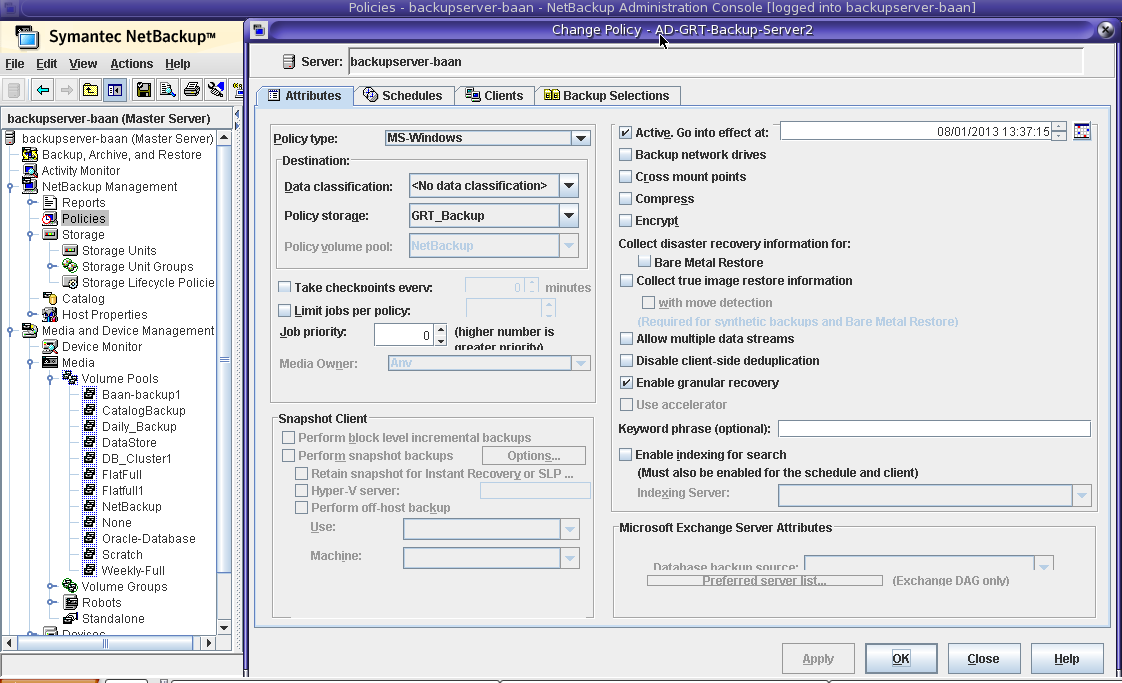Click the print preview magnifier icon

(x=167, y=90)
